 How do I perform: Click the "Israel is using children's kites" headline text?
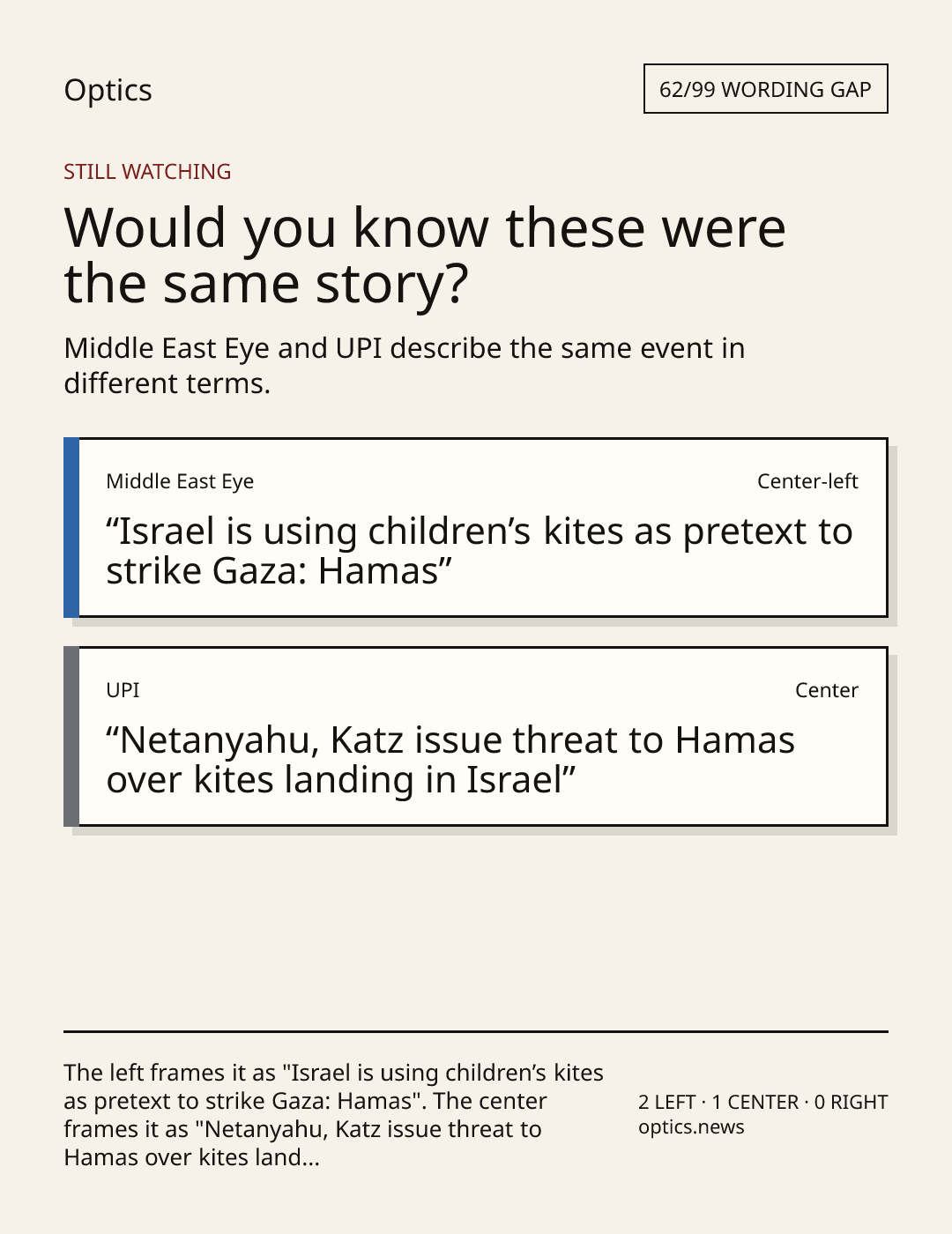pyautogui.click(x=480, y=551)
